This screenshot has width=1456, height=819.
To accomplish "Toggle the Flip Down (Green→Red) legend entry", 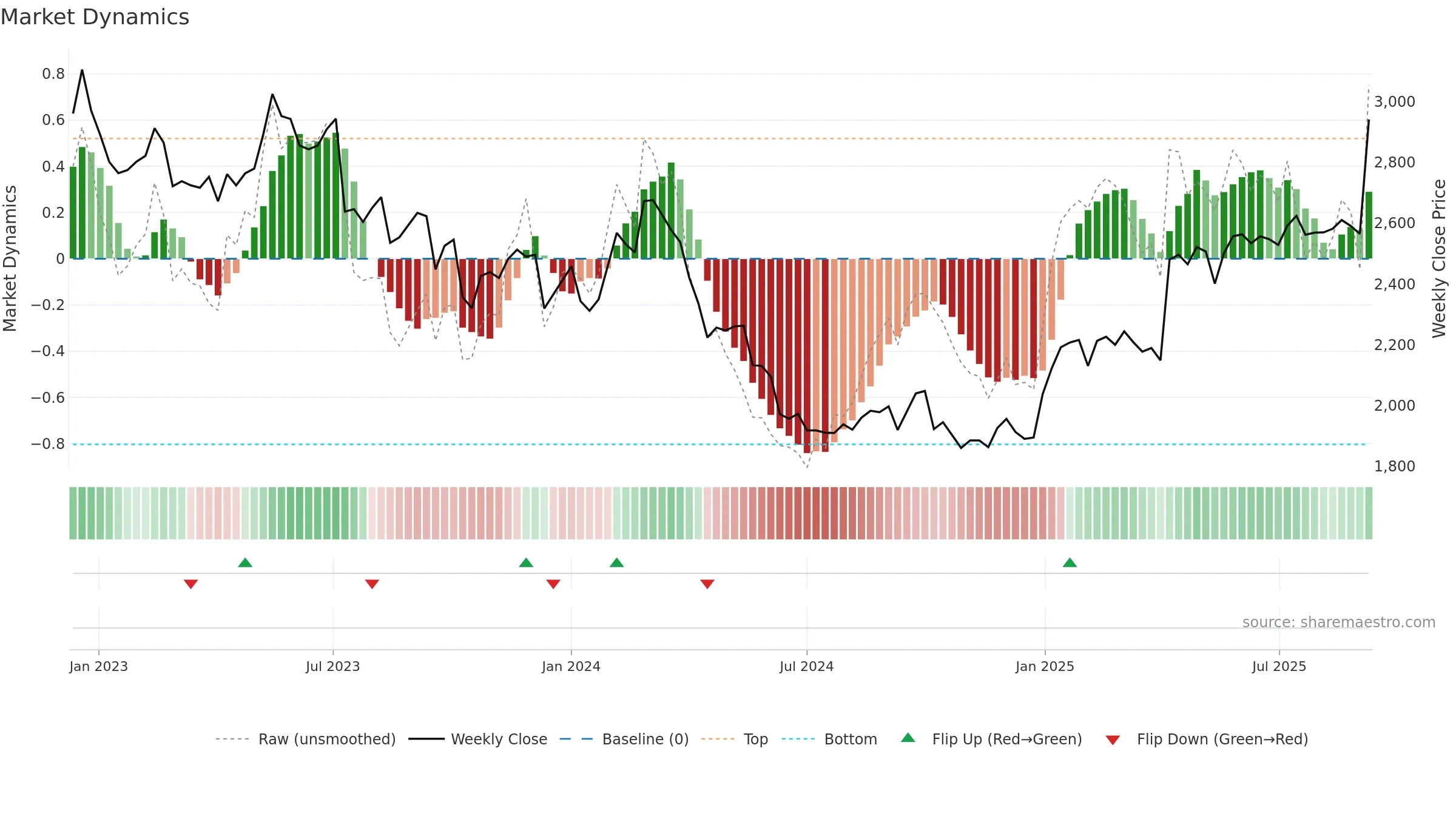I will tap(1207, 739).
